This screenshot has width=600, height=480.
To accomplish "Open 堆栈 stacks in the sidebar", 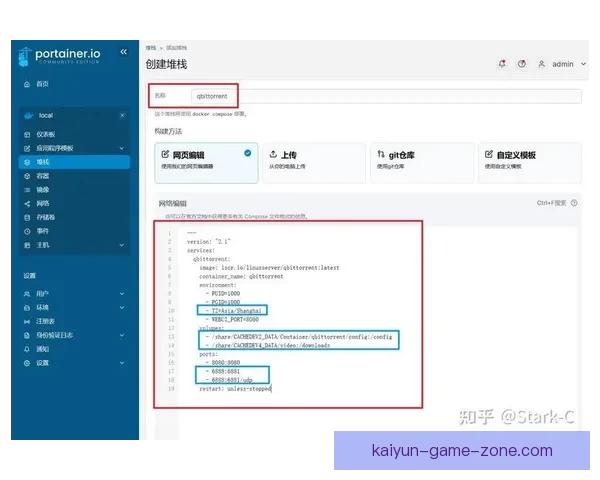I will 42,161.
